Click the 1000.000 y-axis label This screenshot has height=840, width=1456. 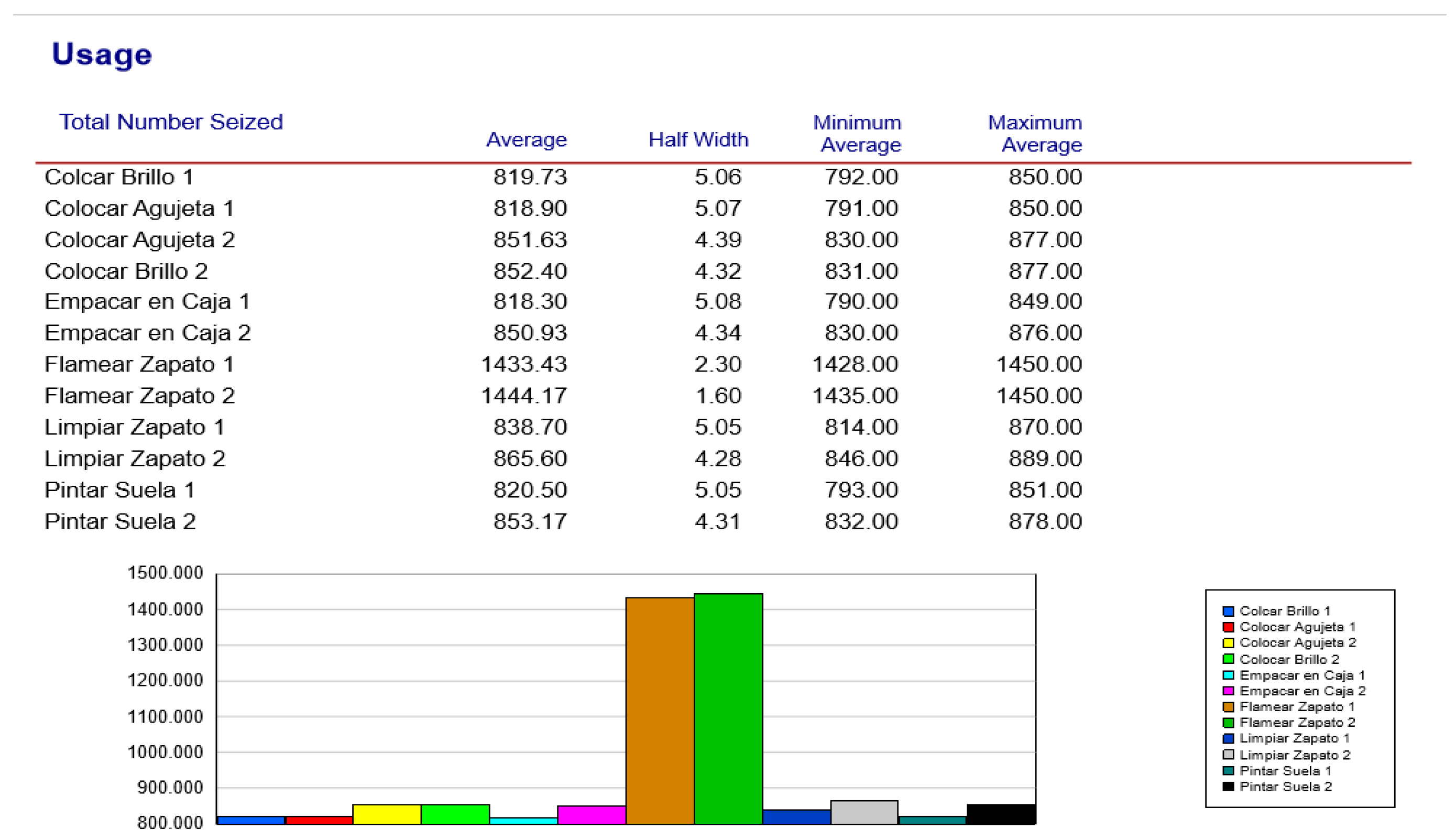[x=165, y=752]
